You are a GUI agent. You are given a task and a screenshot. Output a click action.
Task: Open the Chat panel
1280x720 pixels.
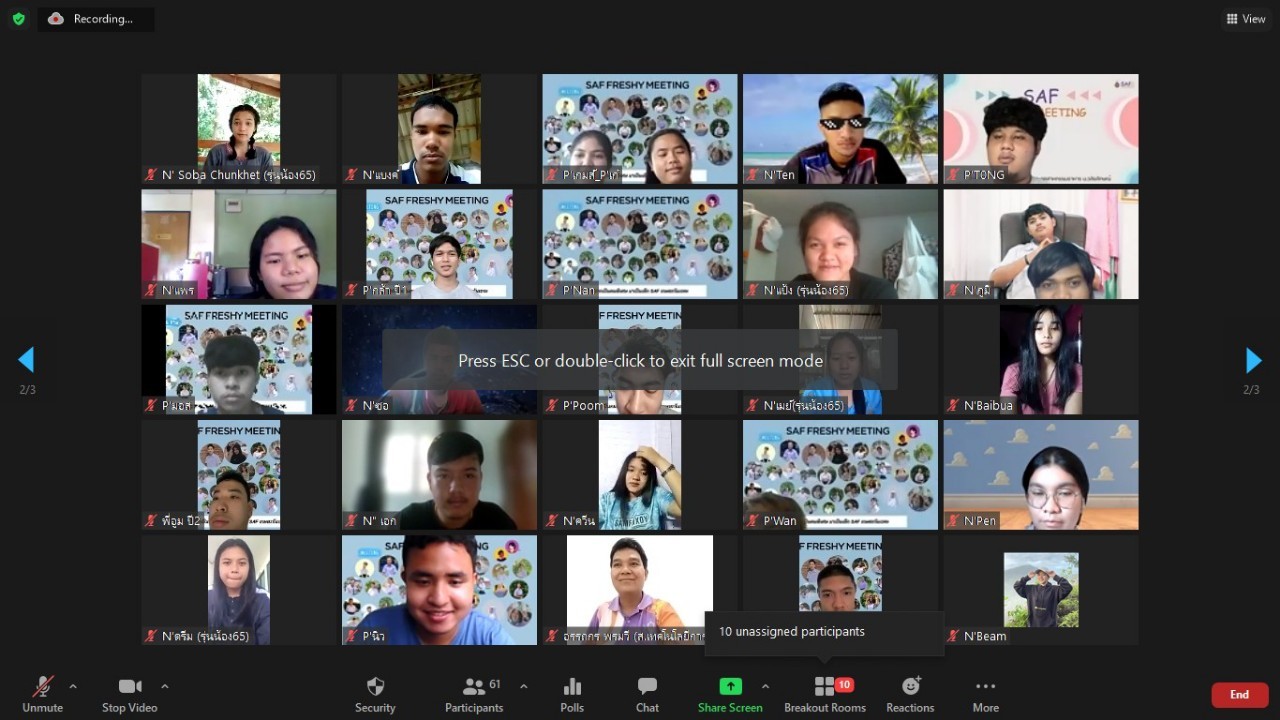click(x=647, y=687)
